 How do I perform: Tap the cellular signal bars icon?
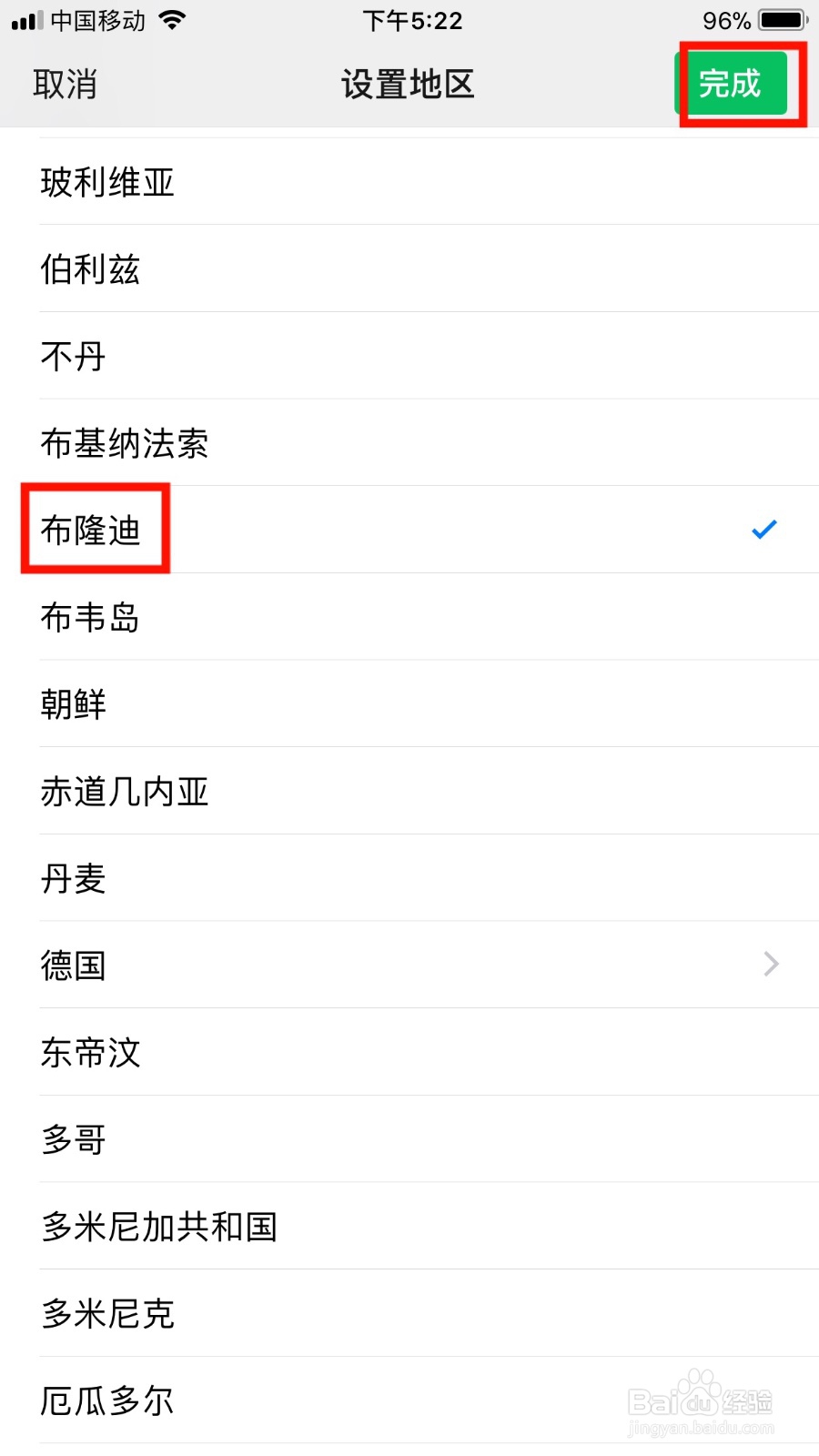(x=27, y=21)
